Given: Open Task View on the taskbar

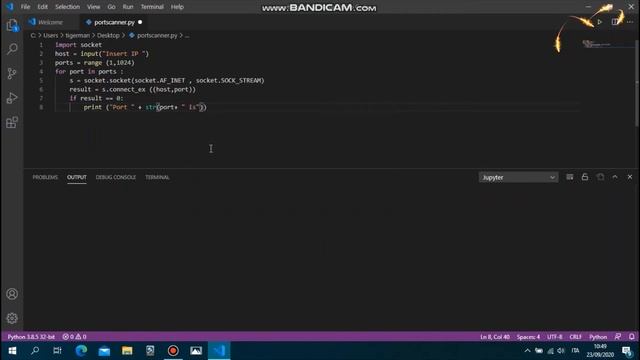Looking at the screenshot, I should (58, 351).
